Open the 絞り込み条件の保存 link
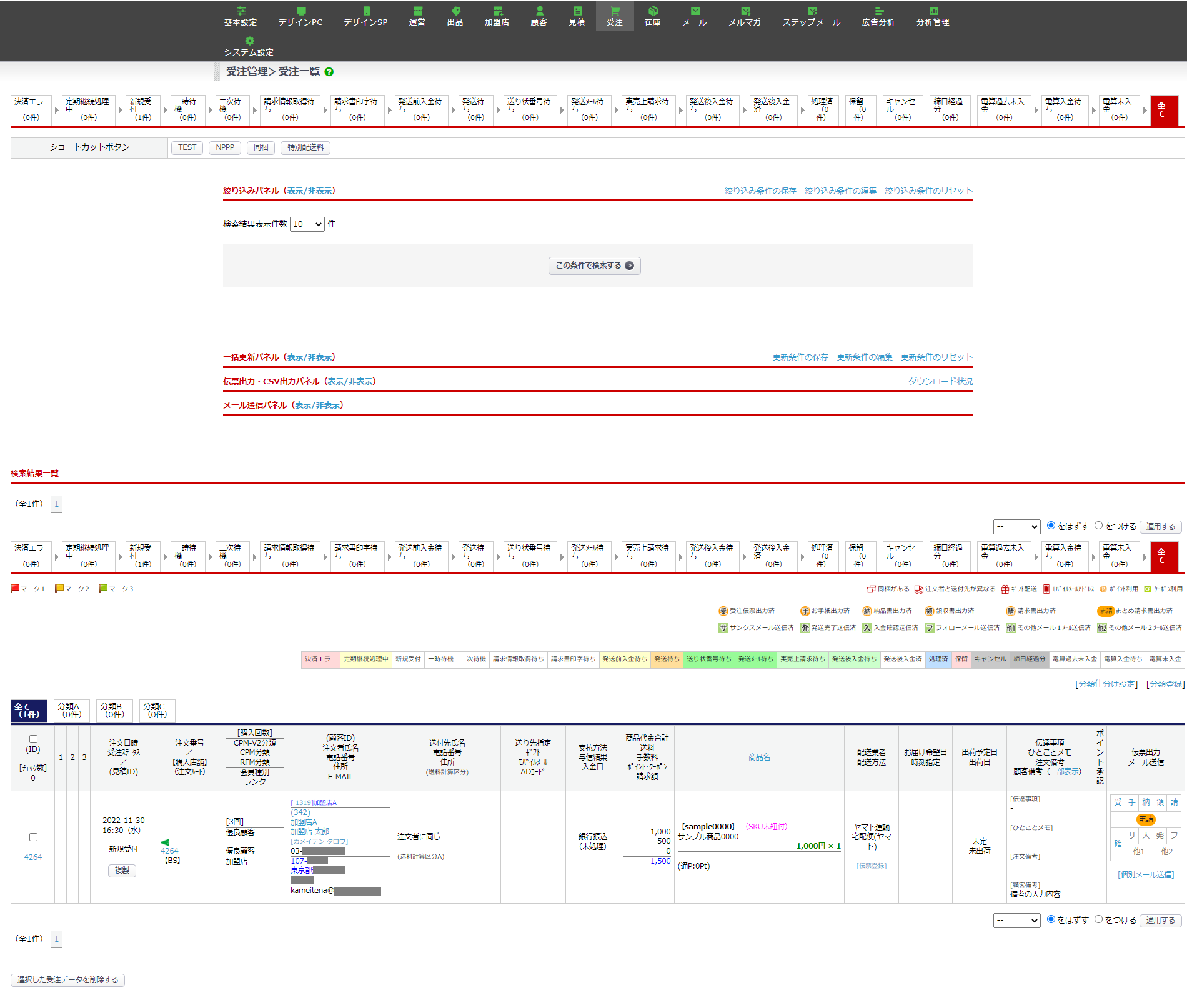Image resolution: width=1187 pixels, height=1008 pixels. pos(760,191)
